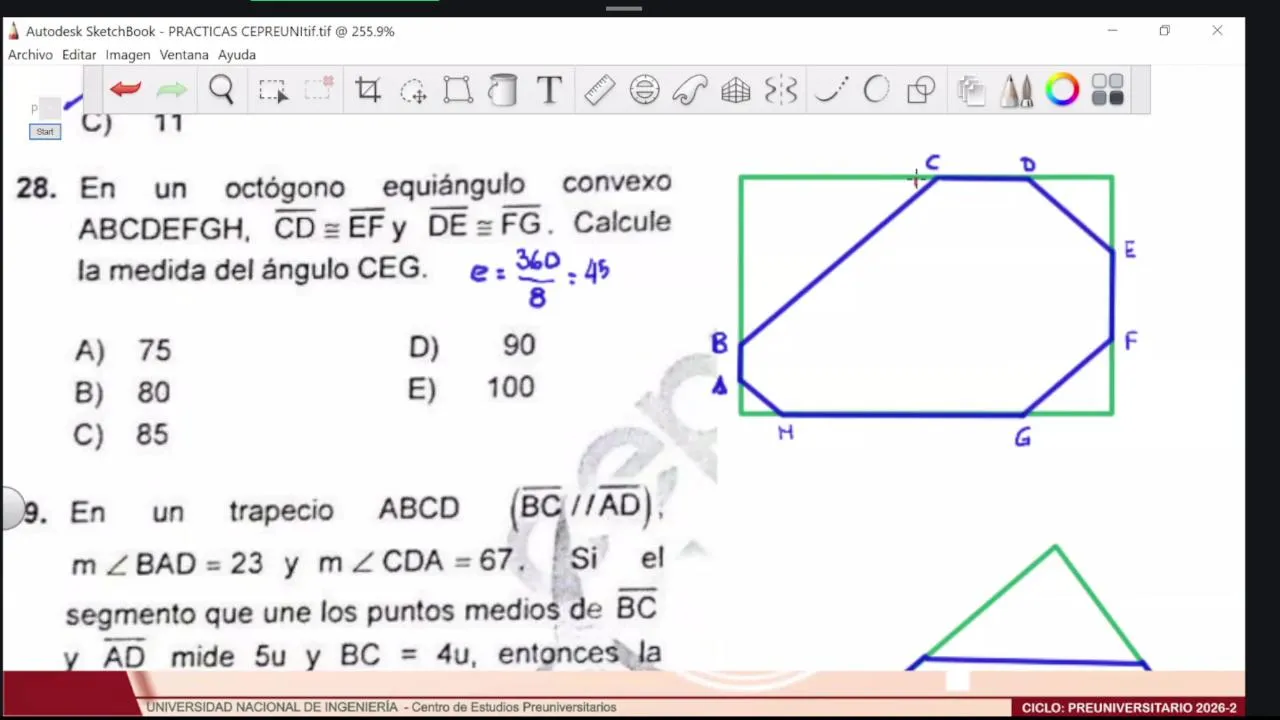The height and width of the screenshot is (720, 1280).
Task: Open the Ventana menu
Action: [x=184, y=55]
